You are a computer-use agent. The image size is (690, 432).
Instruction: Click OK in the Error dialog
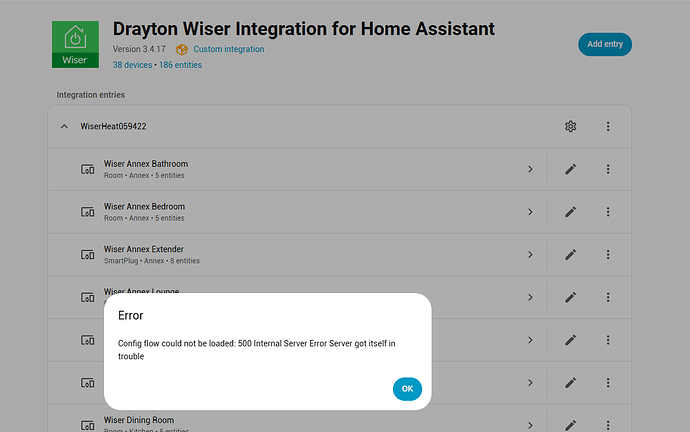point(407,389)
